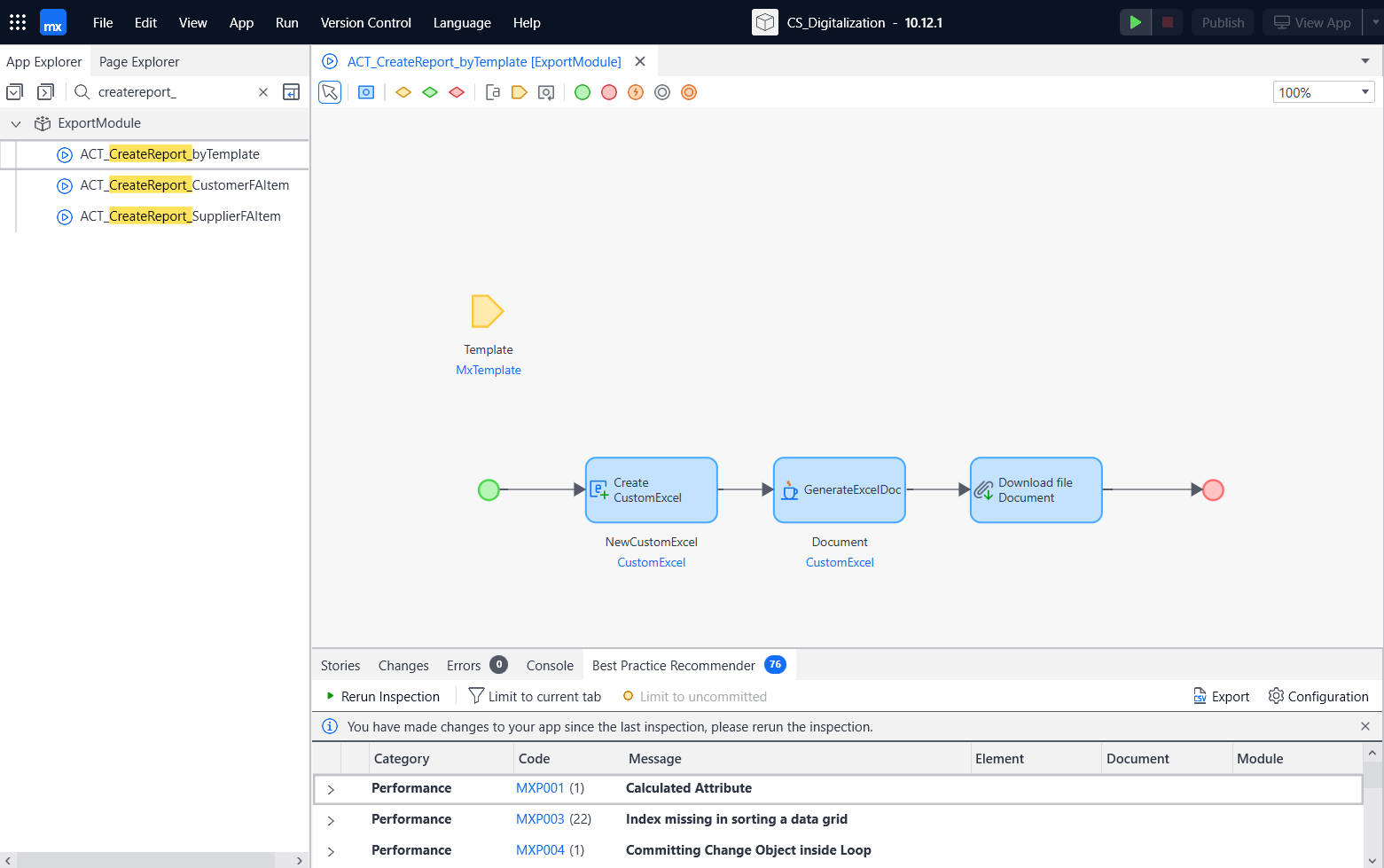Screen dimensions: 1384x868
Task: Enable the Limit to current tab filter
Action: coord(535,696)
